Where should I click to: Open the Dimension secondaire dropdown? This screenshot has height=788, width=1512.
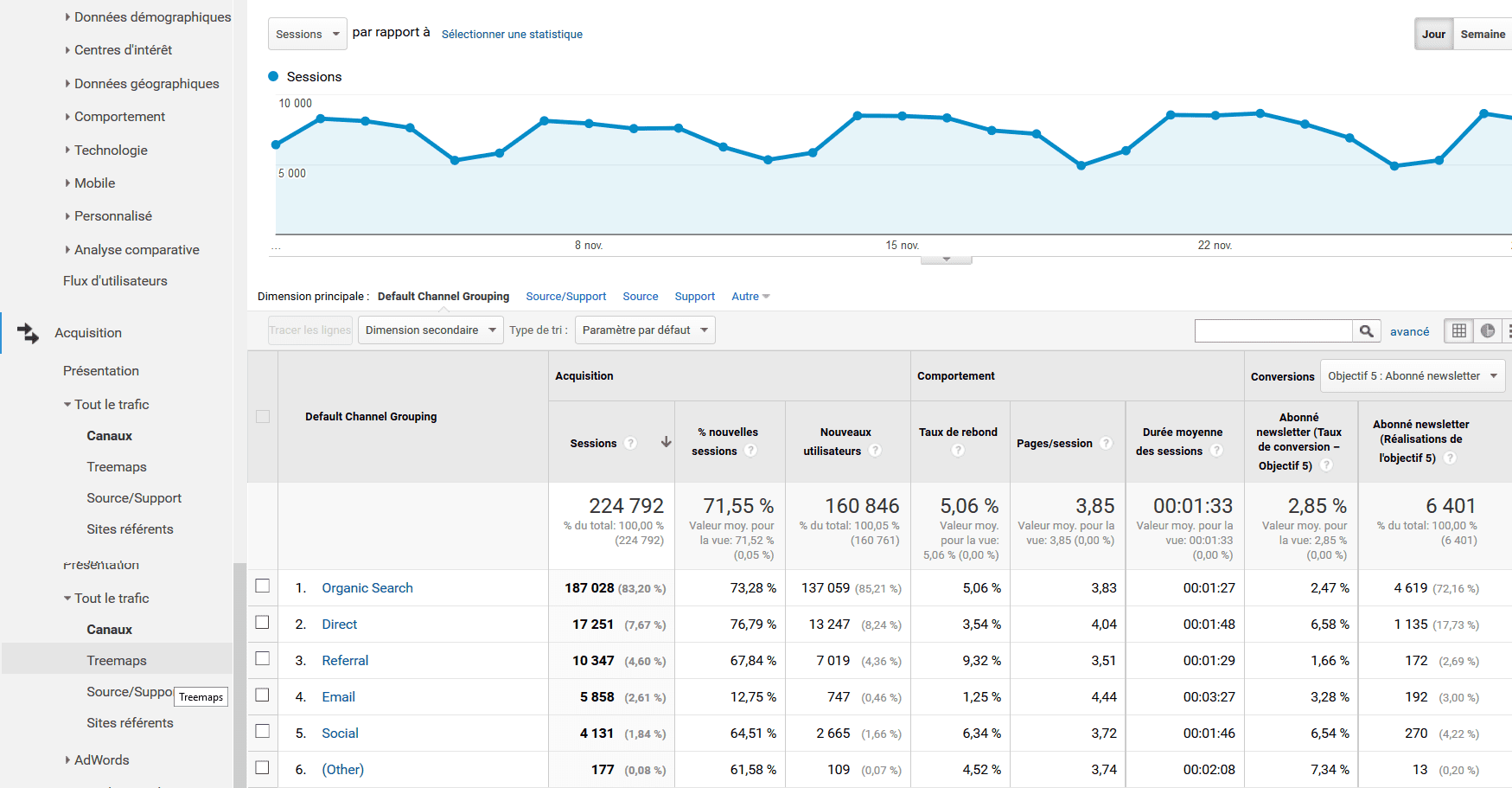point(430,330)
